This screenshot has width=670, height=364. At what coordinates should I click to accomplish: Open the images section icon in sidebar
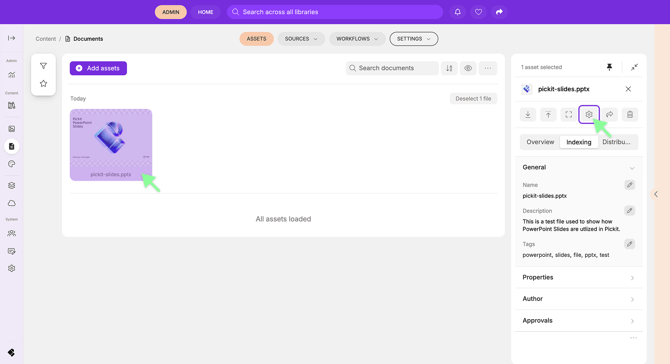click(12, 129)
